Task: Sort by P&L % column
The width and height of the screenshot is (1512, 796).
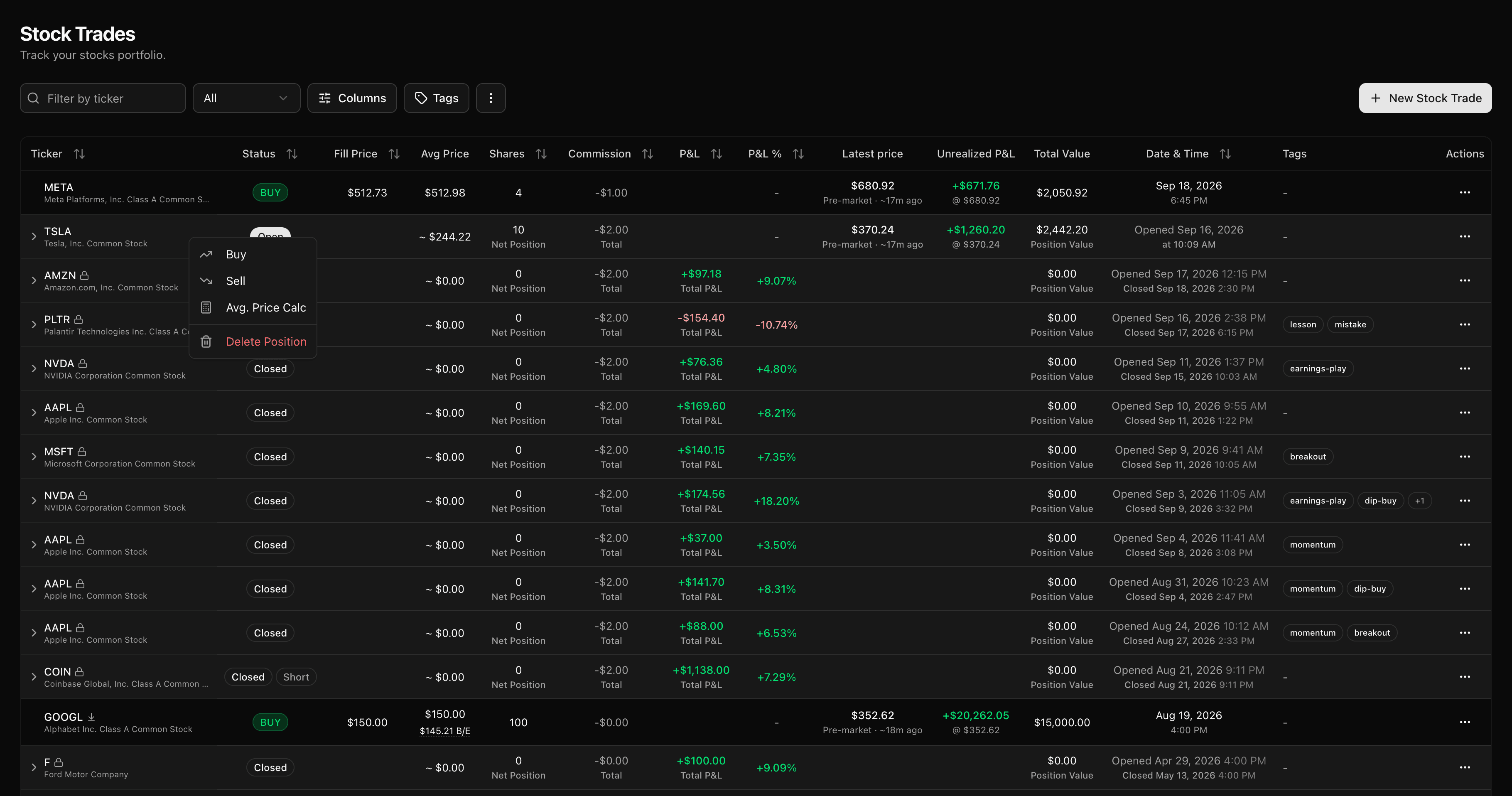Action: pos(798,154)
